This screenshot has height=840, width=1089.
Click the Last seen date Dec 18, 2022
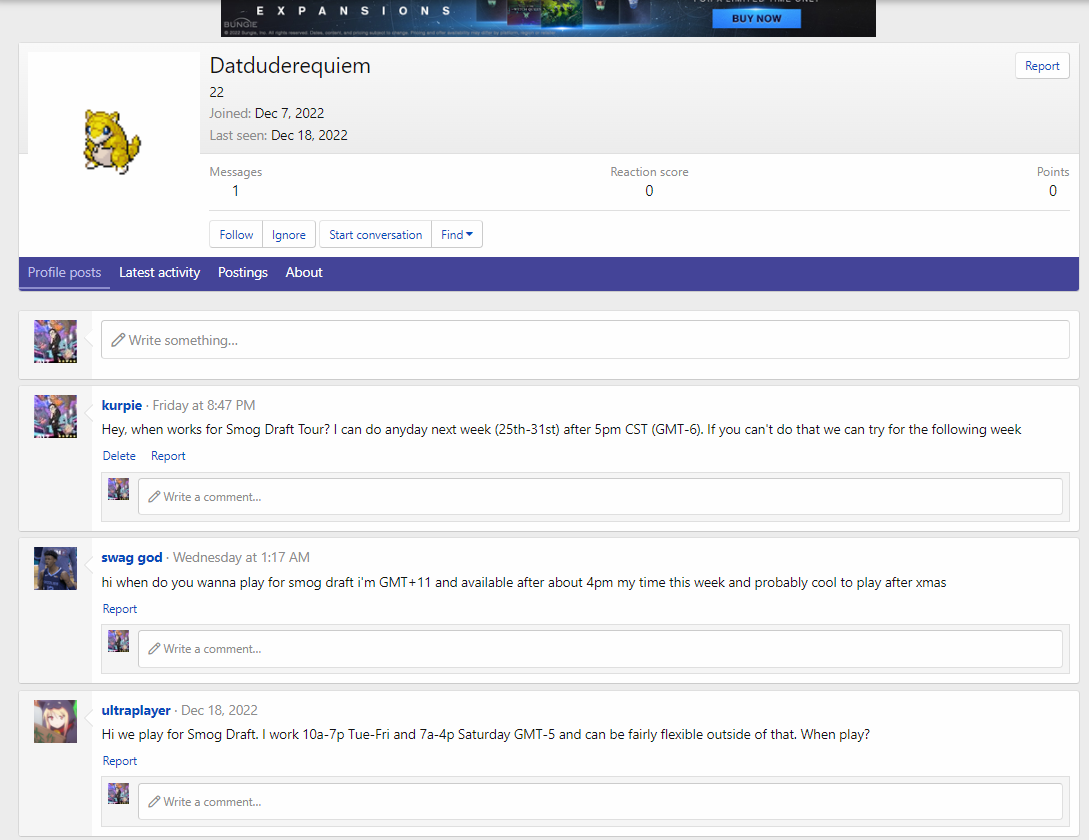(309, 135)
